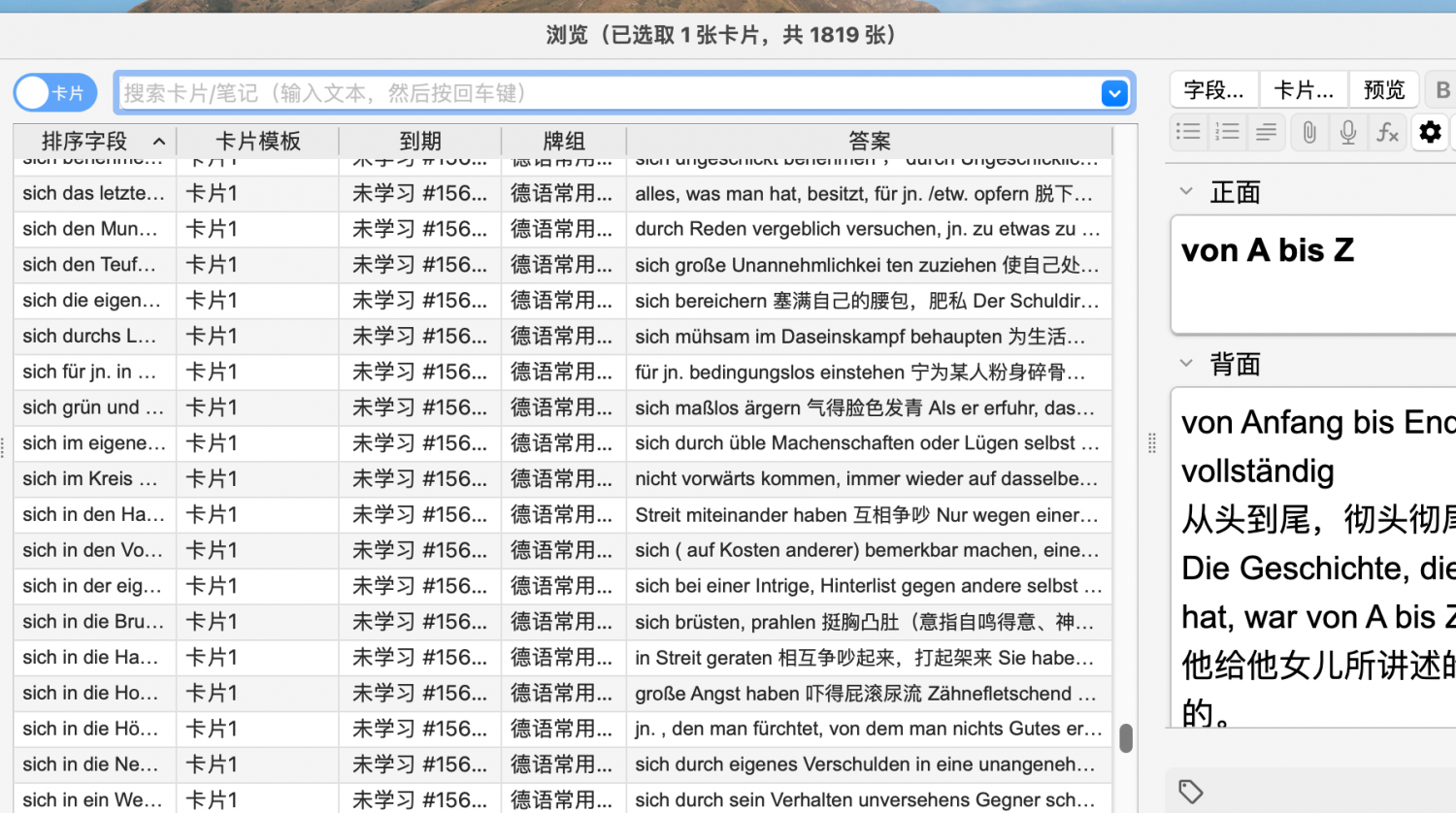The width and height of the screenshot is (1456, 813).
Task: Select the row 'sich für jn. in ...'
Action: (563, 372)
